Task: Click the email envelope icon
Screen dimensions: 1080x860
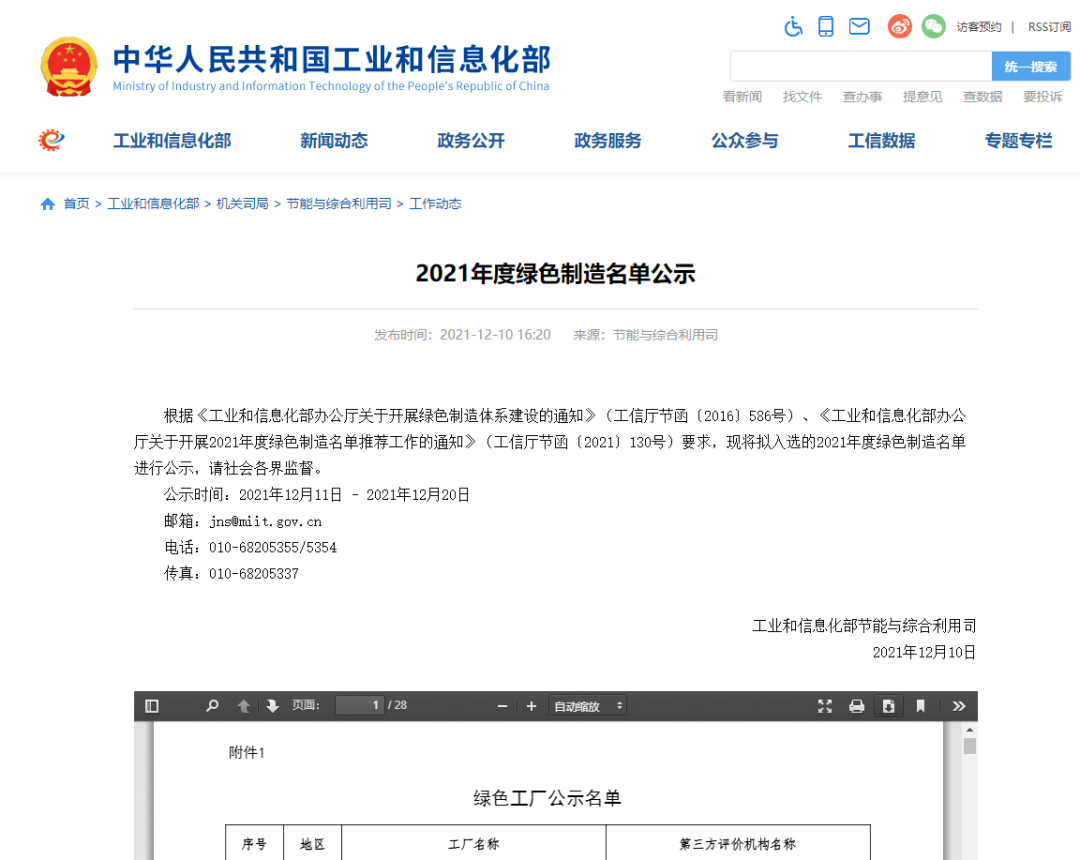Action: click(859, 26)
